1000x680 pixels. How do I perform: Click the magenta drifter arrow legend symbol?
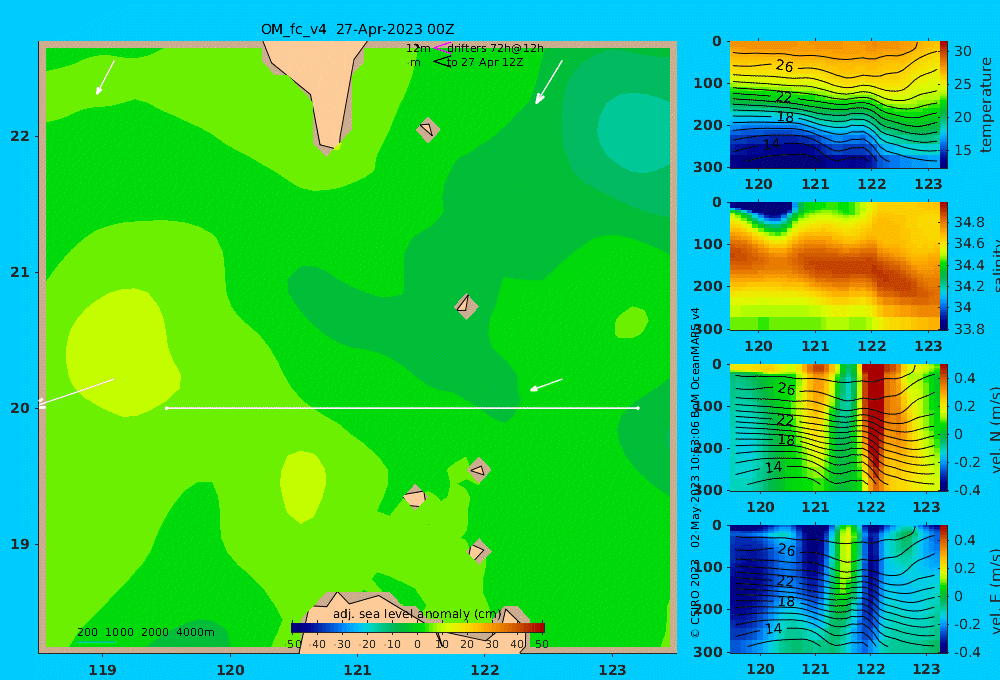click(x=442, y=47)
